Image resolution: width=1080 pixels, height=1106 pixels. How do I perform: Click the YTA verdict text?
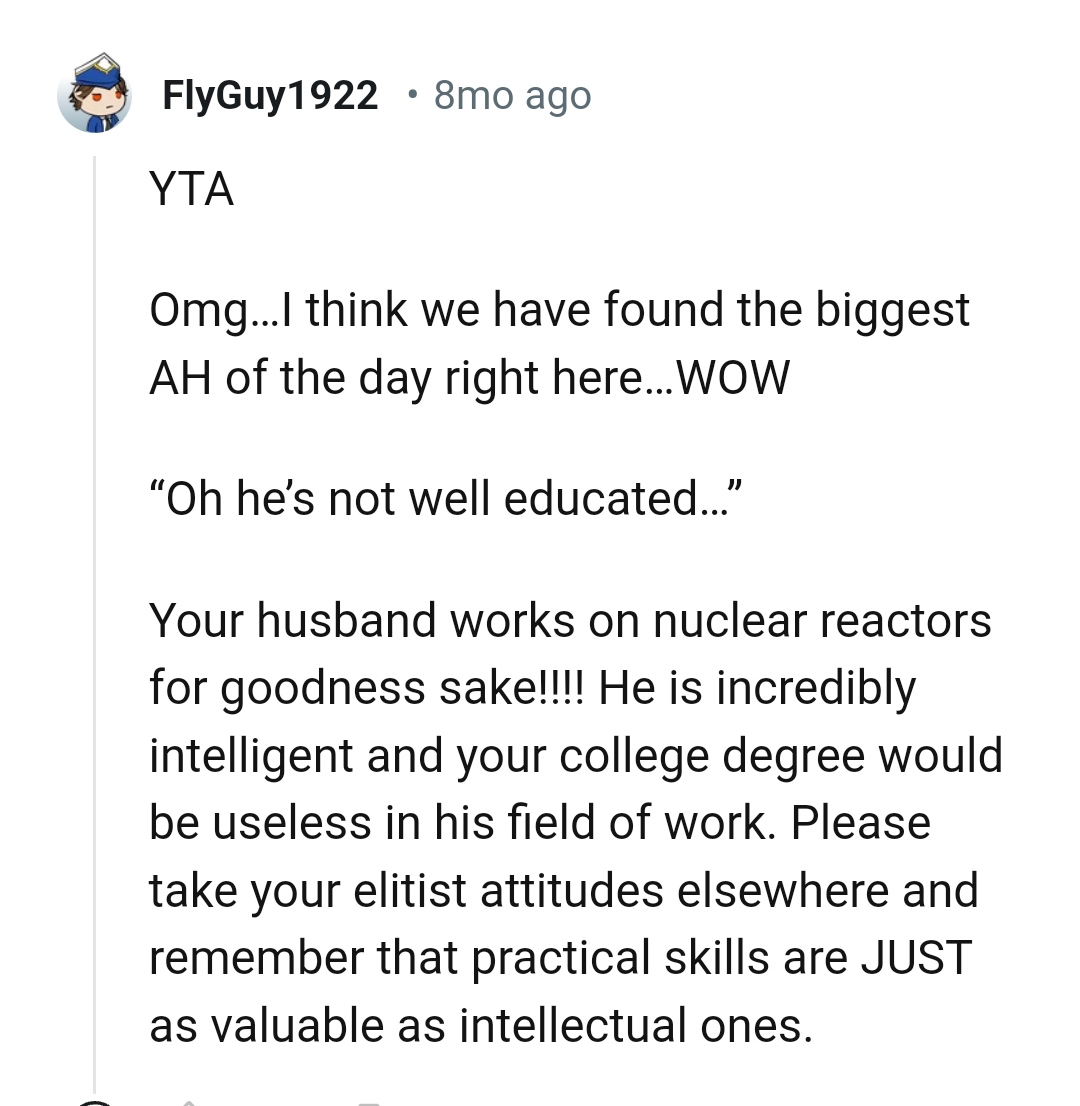point(191,189)
